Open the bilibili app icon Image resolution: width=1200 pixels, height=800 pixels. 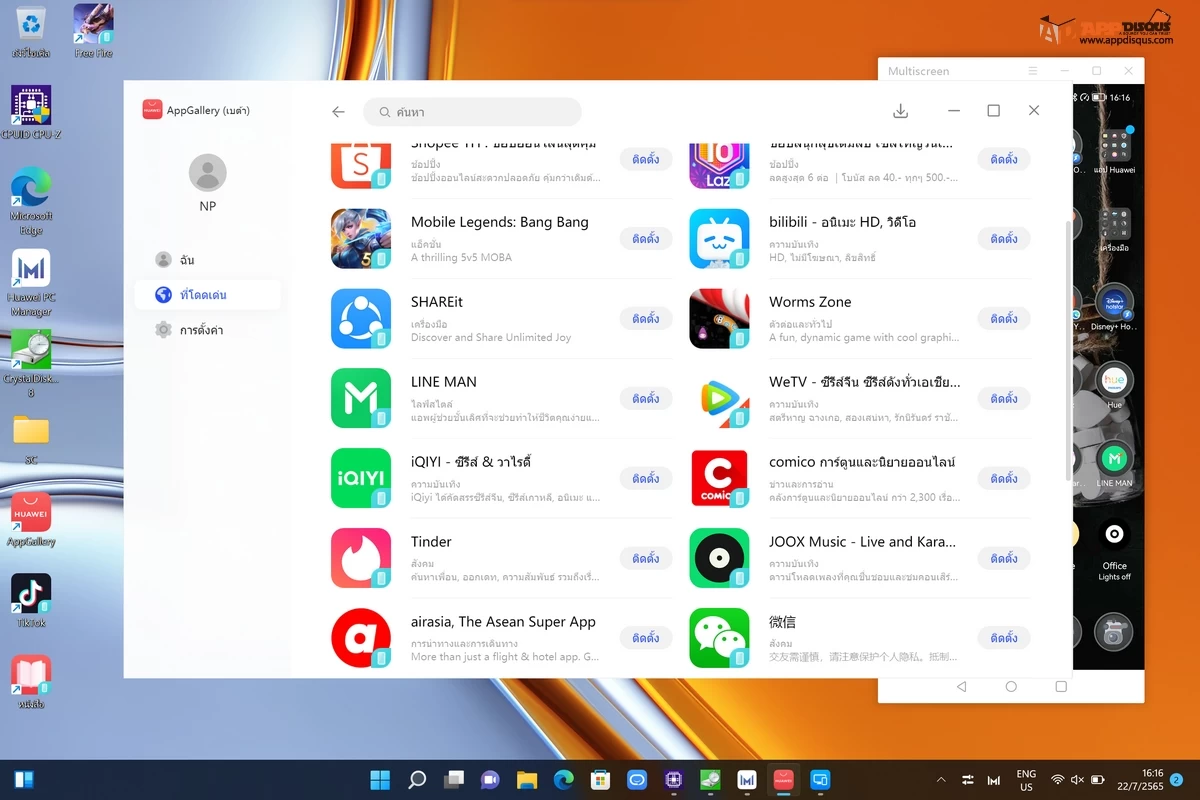(x=719, y=239)
